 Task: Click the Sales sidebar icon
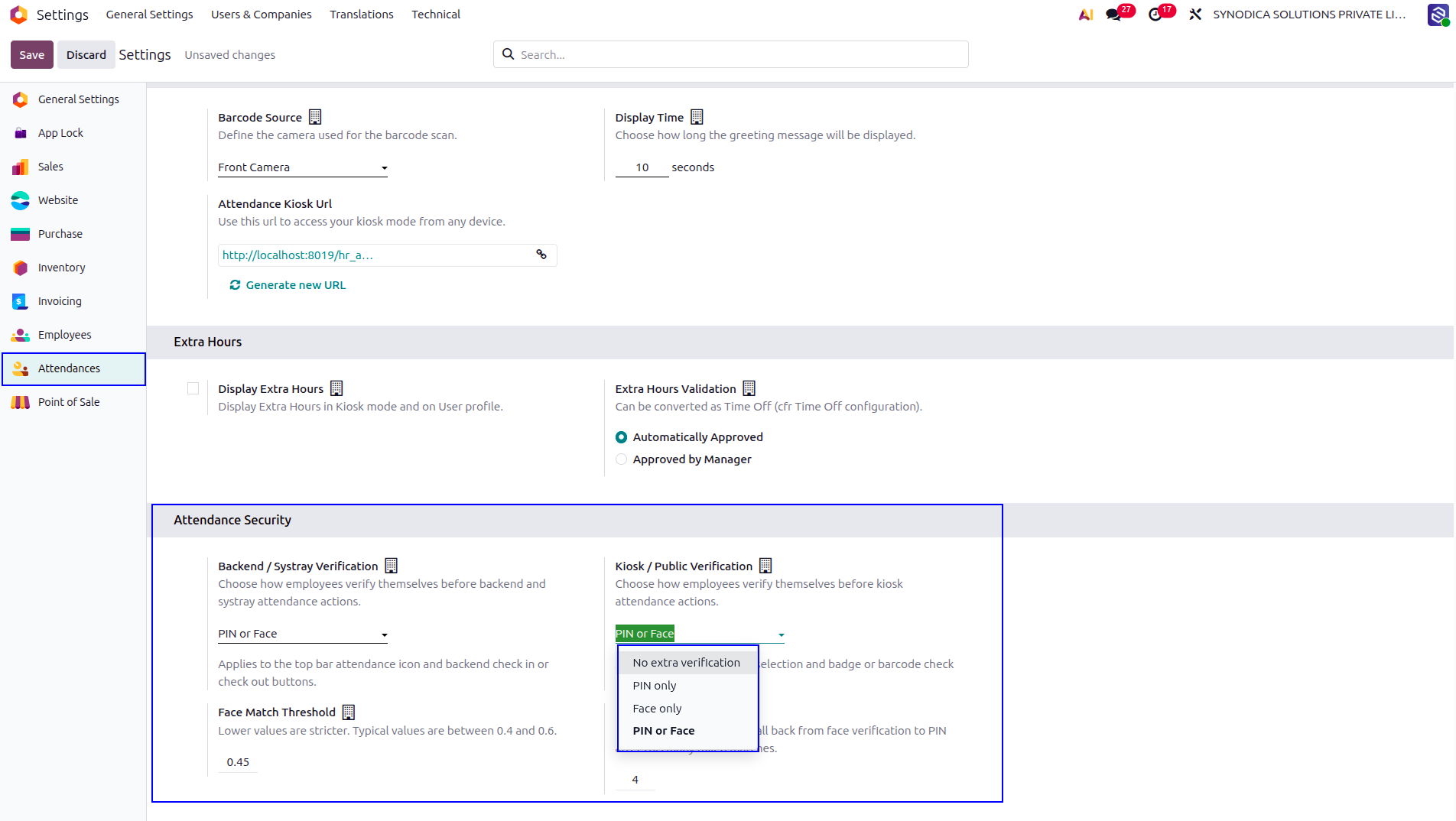[x=21, y=167]
